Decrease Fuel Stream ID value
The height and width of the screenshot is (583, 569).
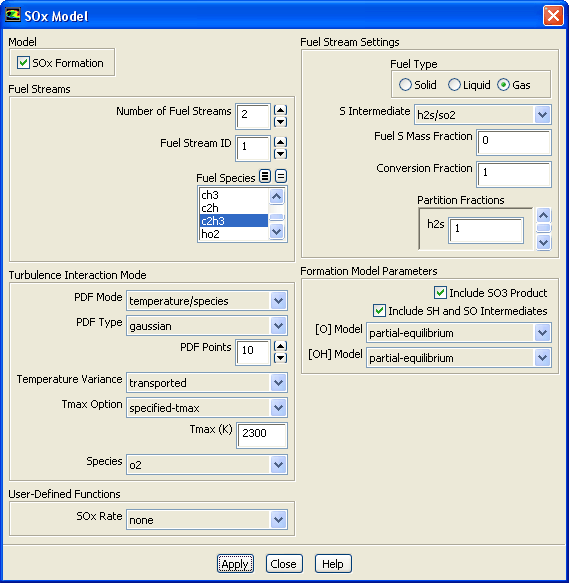[280, 154]
